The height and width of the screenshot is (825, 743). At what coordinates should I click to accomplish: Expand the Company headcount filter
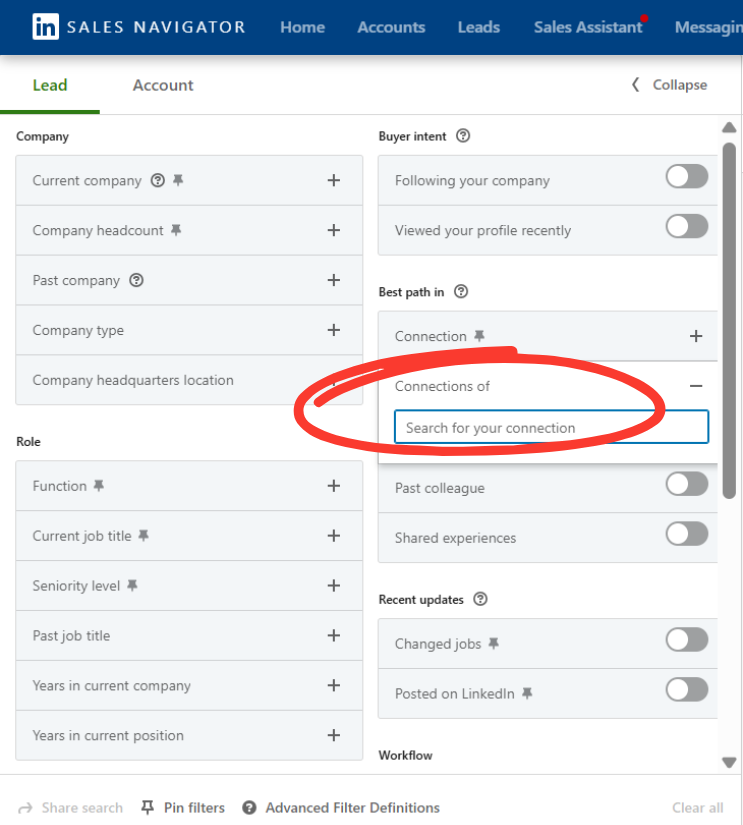334,230
